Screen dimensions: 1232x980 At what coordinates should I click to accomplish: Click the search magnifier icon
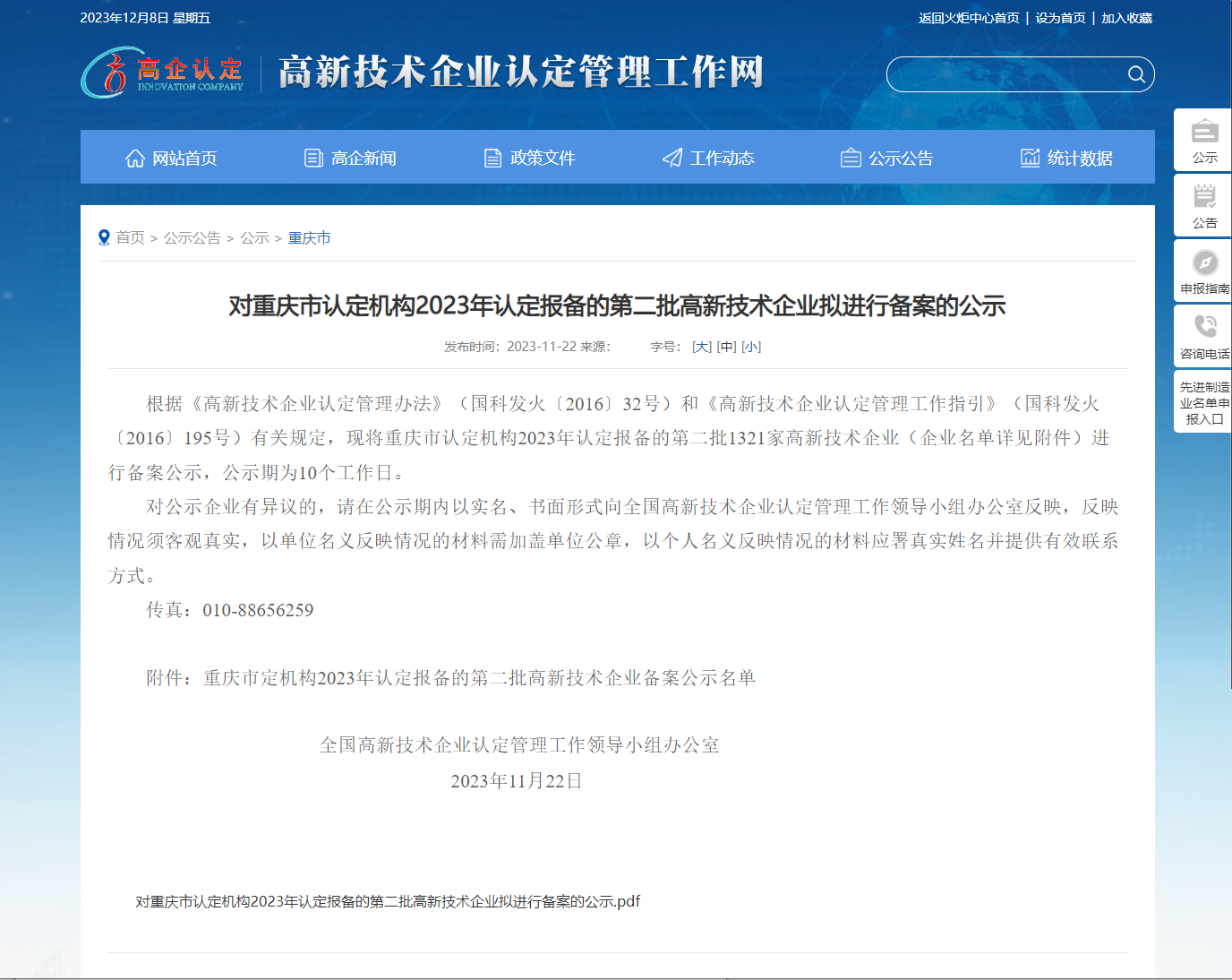click(1136, 74)
